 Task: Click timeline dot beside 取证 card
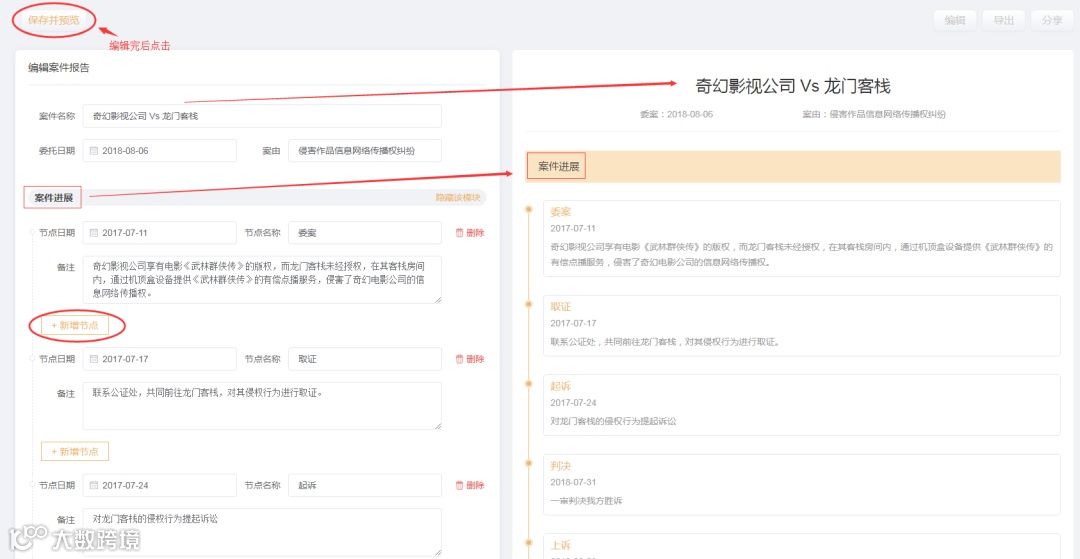tap(528, 304)
